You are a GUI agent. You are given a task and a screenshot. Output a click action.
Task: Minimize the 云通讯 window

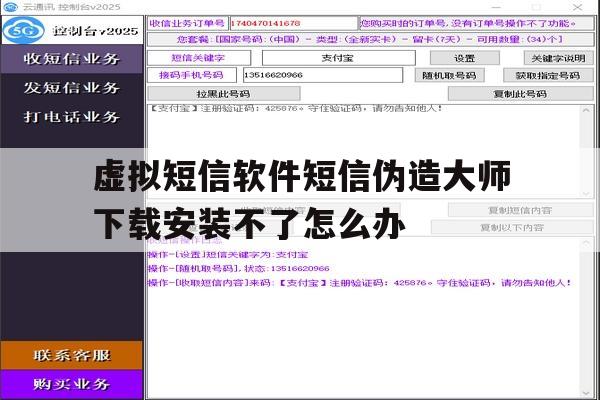(x=496, y=7)
